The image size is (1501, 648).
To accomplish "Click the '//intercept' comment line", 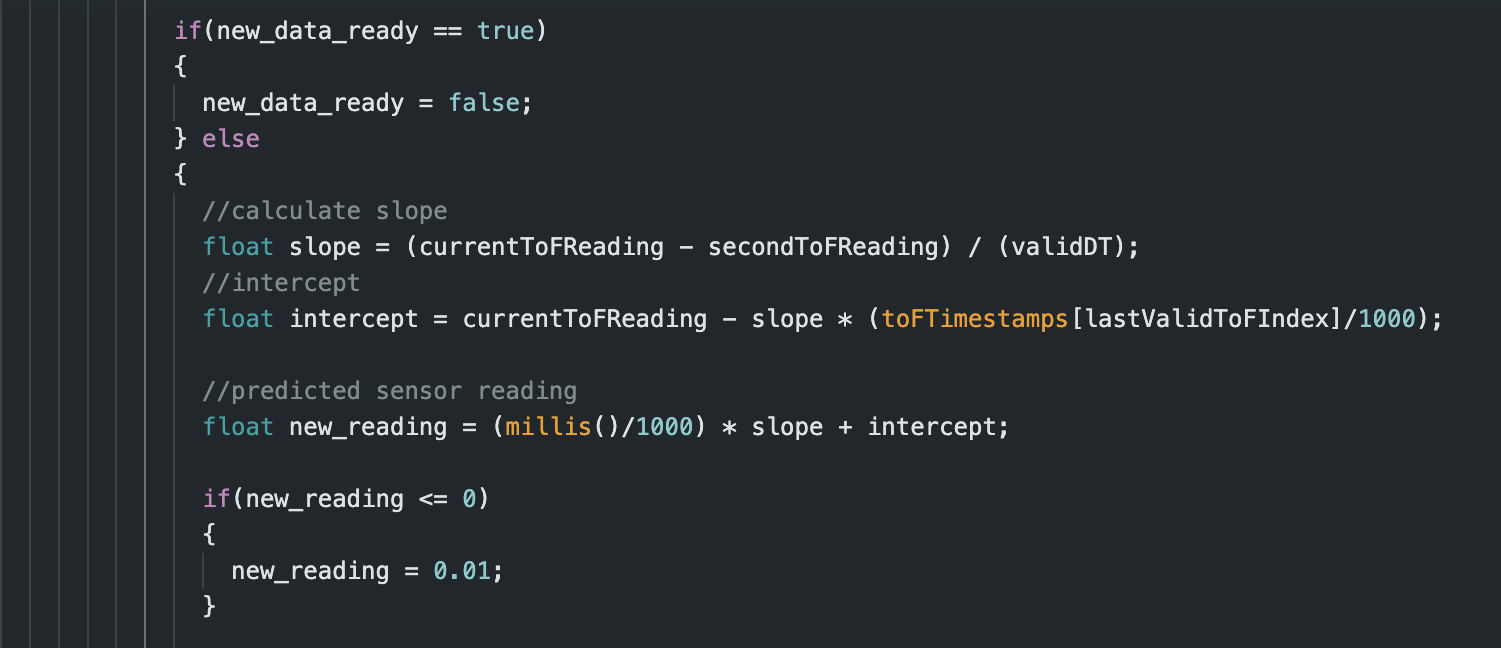I will [x=281, y=283].
